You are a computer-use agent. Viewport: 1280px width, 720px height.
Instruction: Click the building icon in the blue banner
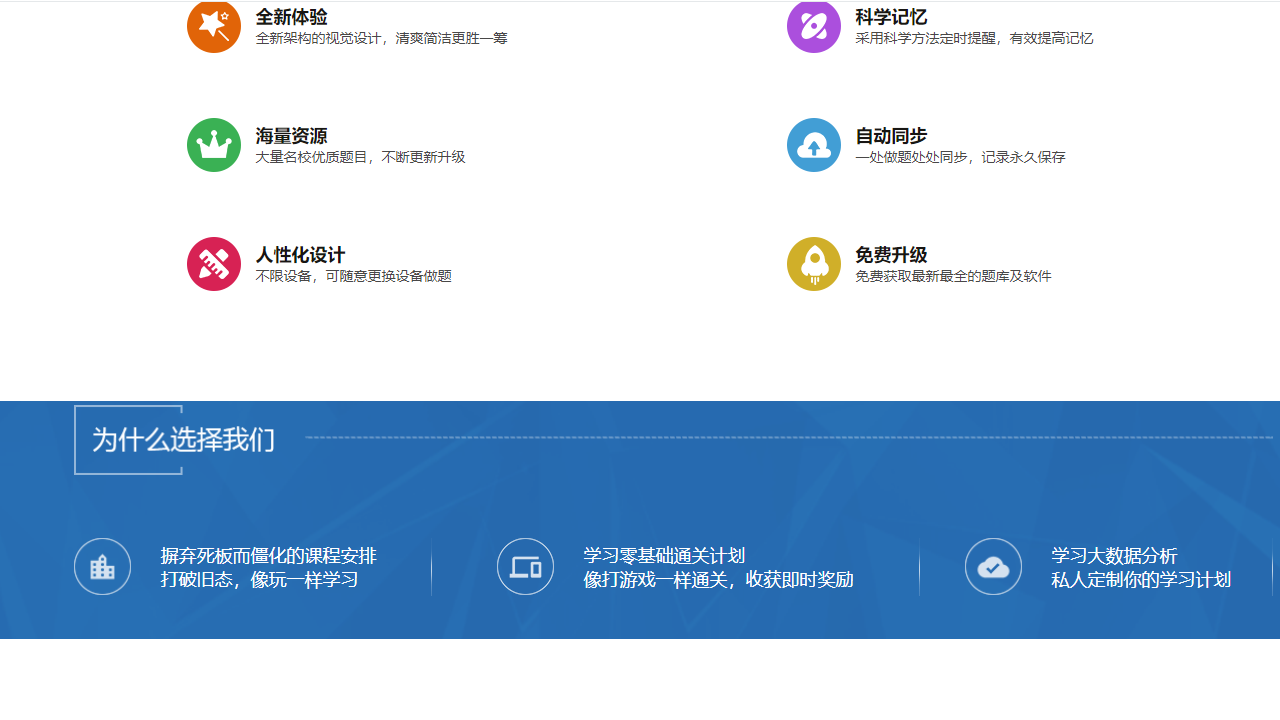(x=102, y=566)
